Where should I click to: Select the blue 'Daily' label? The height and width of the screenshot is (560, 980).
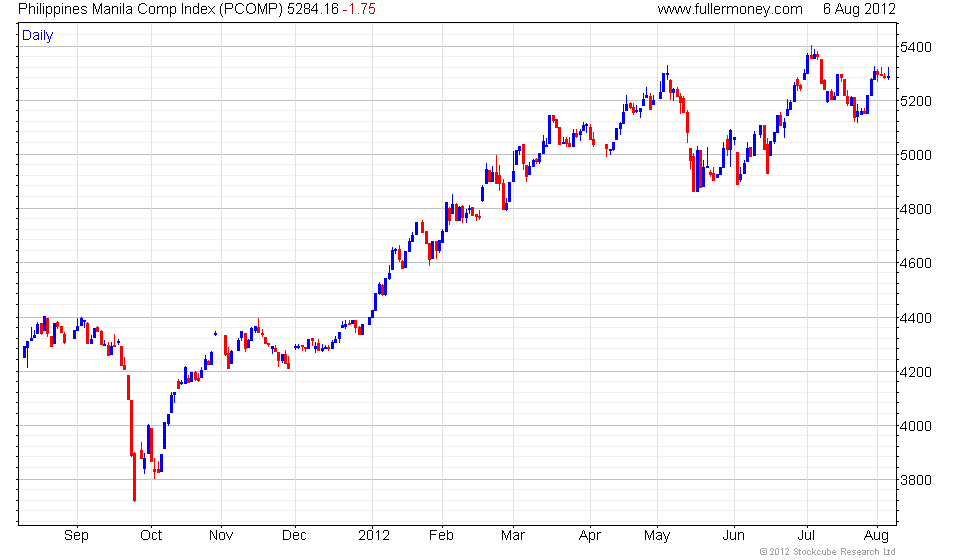(x=38, y=36)
